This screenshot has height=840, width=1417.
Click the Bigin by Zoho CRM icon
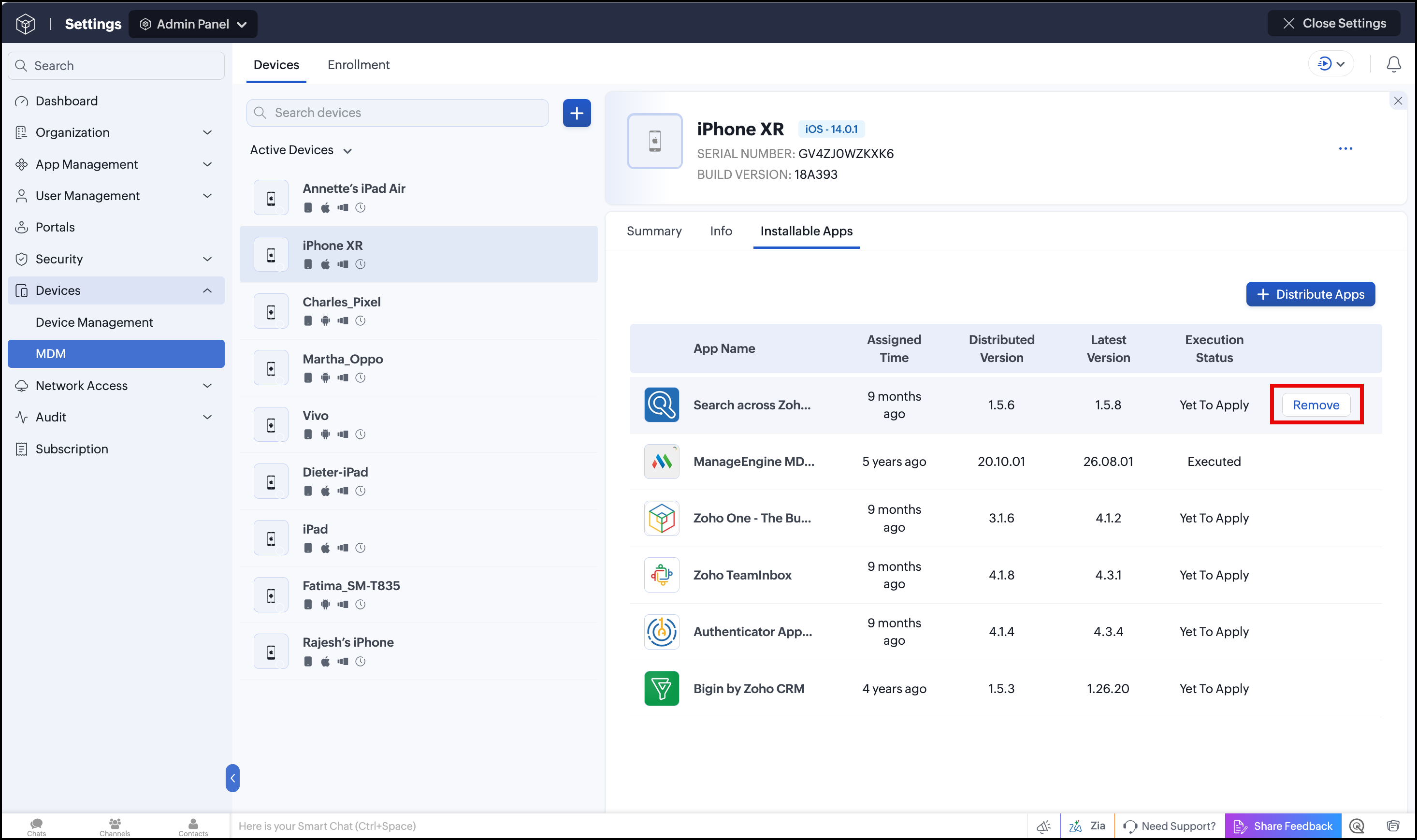pyautogui.click(x=662, y=688)
